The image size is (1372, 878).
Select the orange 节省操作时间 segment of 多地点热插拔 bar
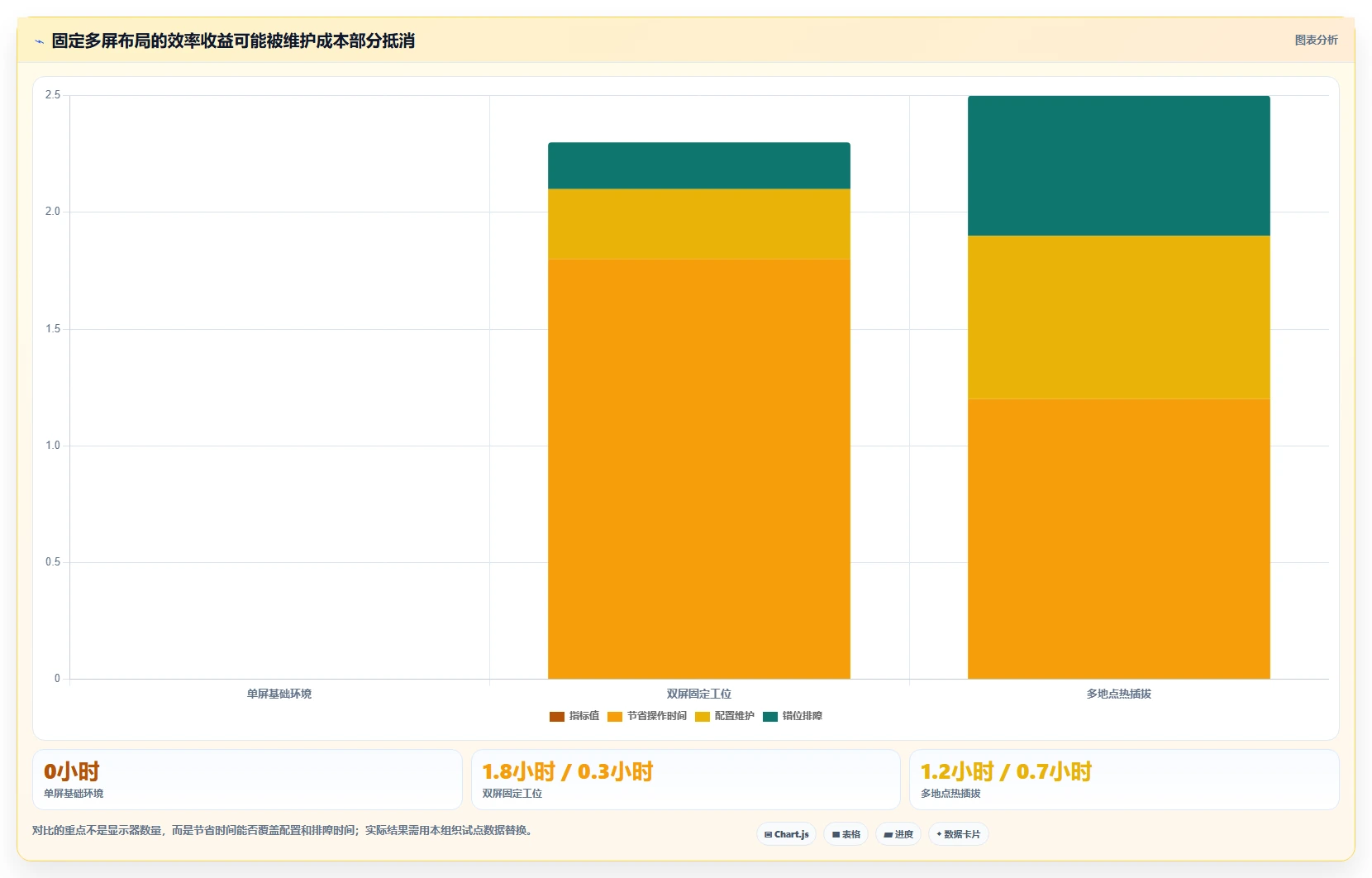point(1119,539)
